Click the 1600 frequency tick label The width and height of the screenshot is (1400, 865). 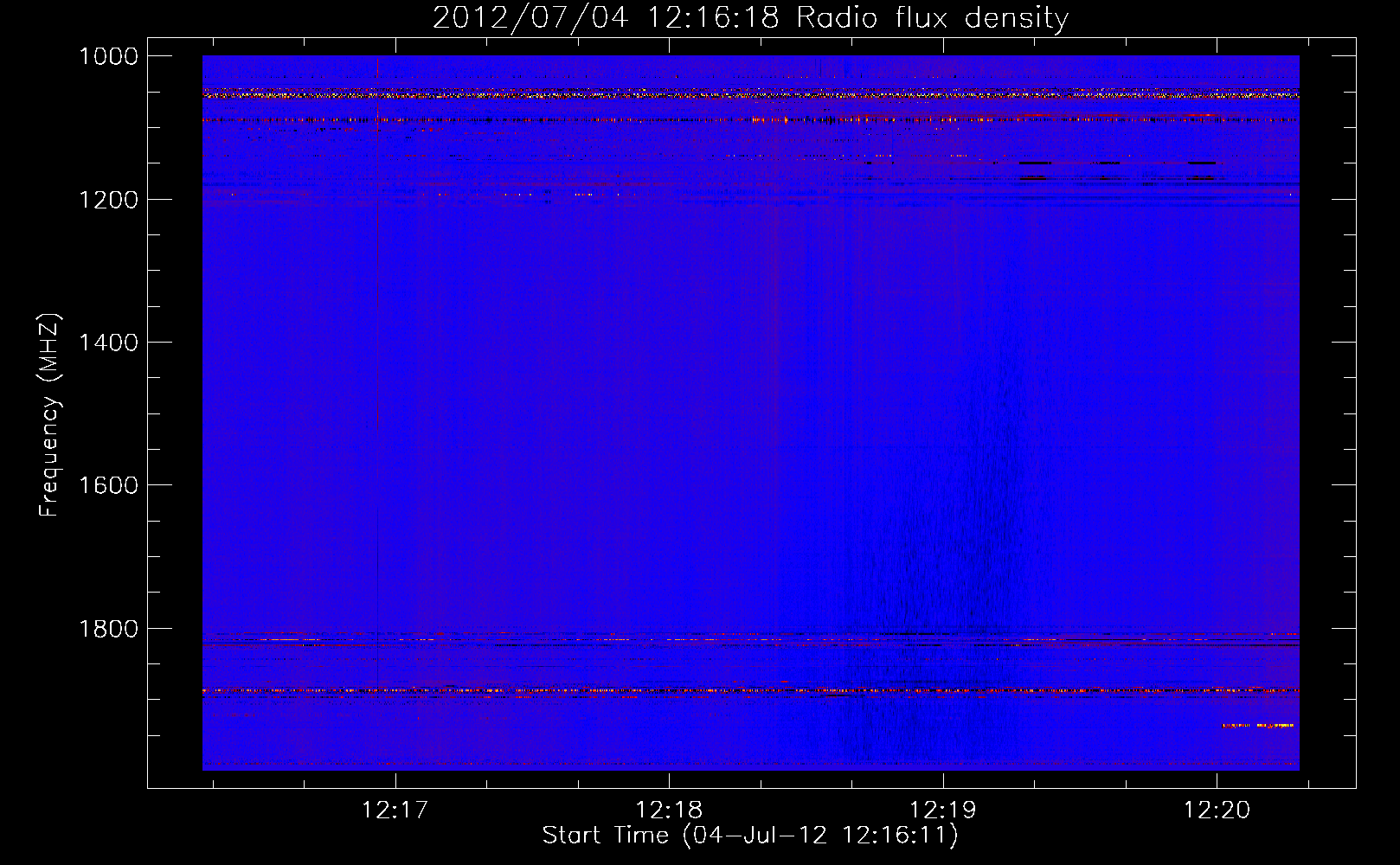(x=109, y=485)
